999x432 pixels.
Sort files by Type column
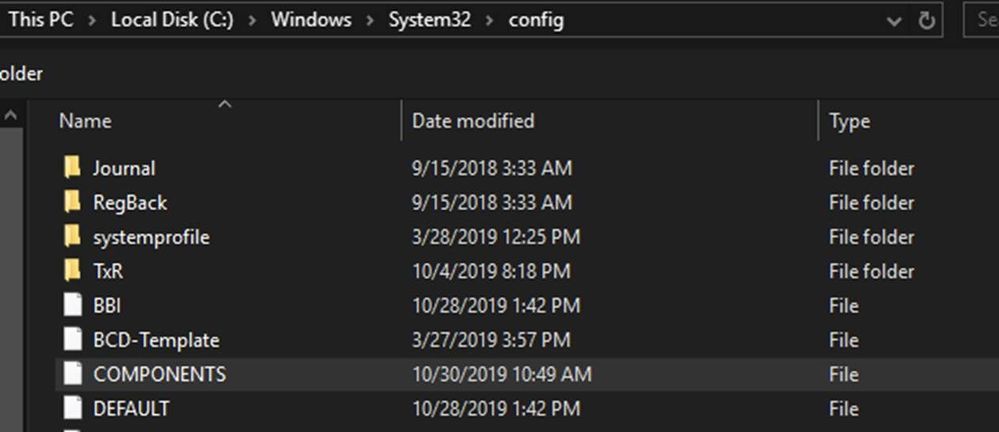(x=849, y=122)
